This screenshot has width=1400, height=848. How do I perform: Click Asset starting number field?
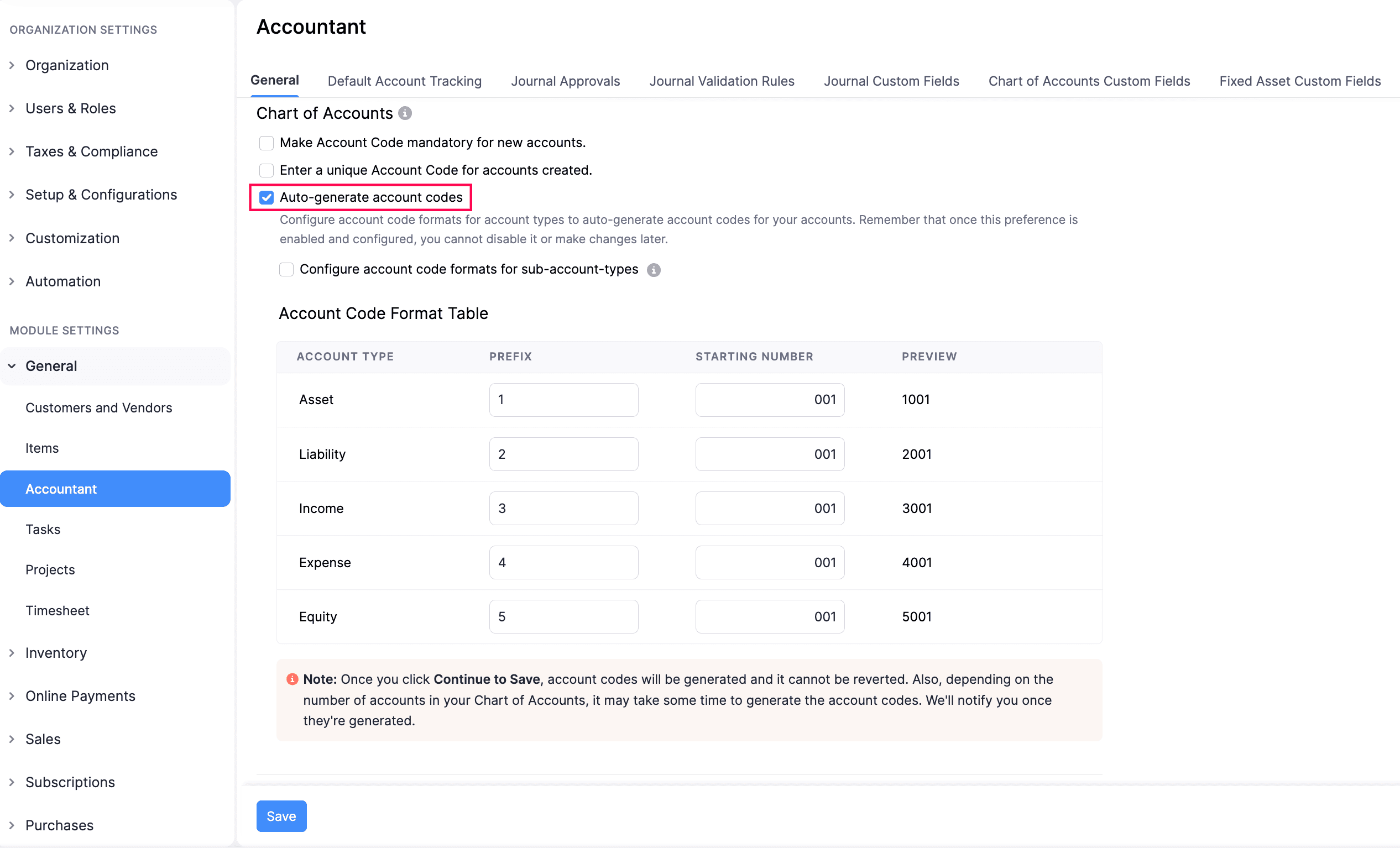click(770, 400)
